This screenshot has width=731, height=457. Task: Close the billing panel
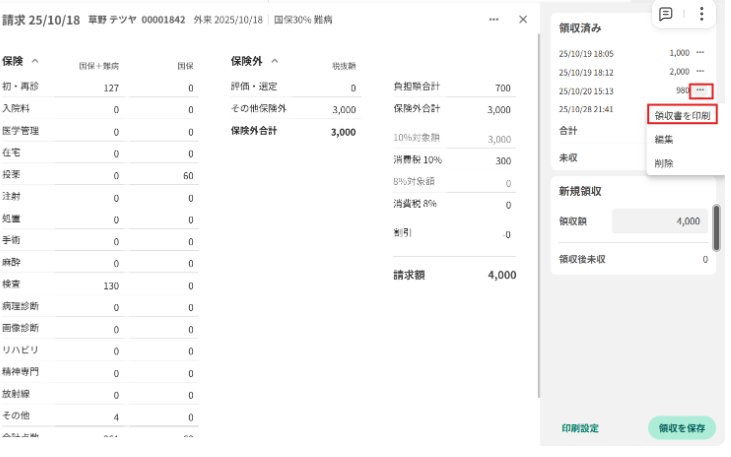click(523, 20)
